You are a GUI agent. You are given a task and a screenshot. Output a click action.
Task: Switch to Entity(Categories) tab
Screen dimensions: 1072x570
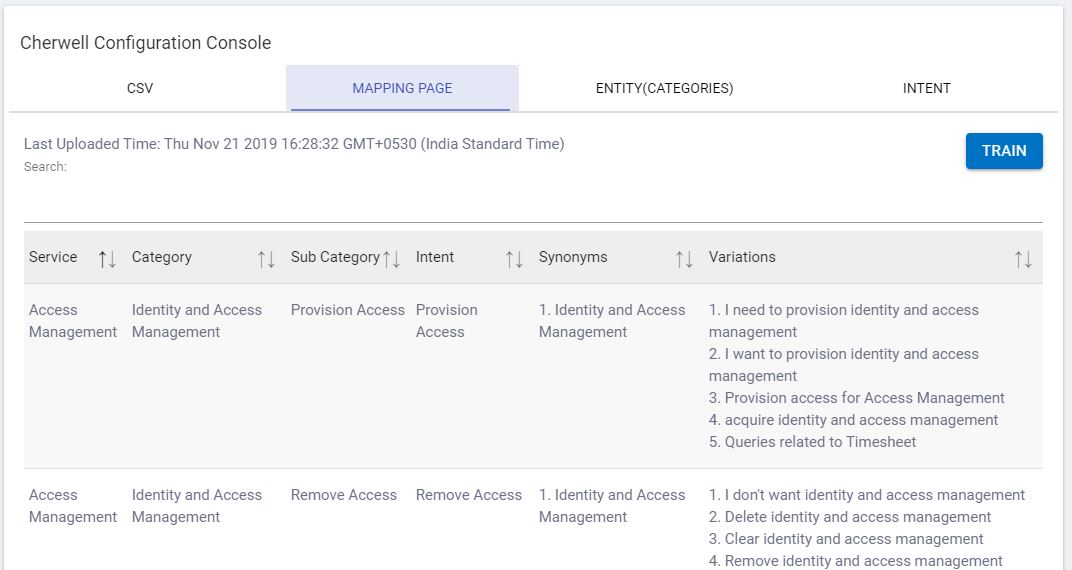click(664, 88)
